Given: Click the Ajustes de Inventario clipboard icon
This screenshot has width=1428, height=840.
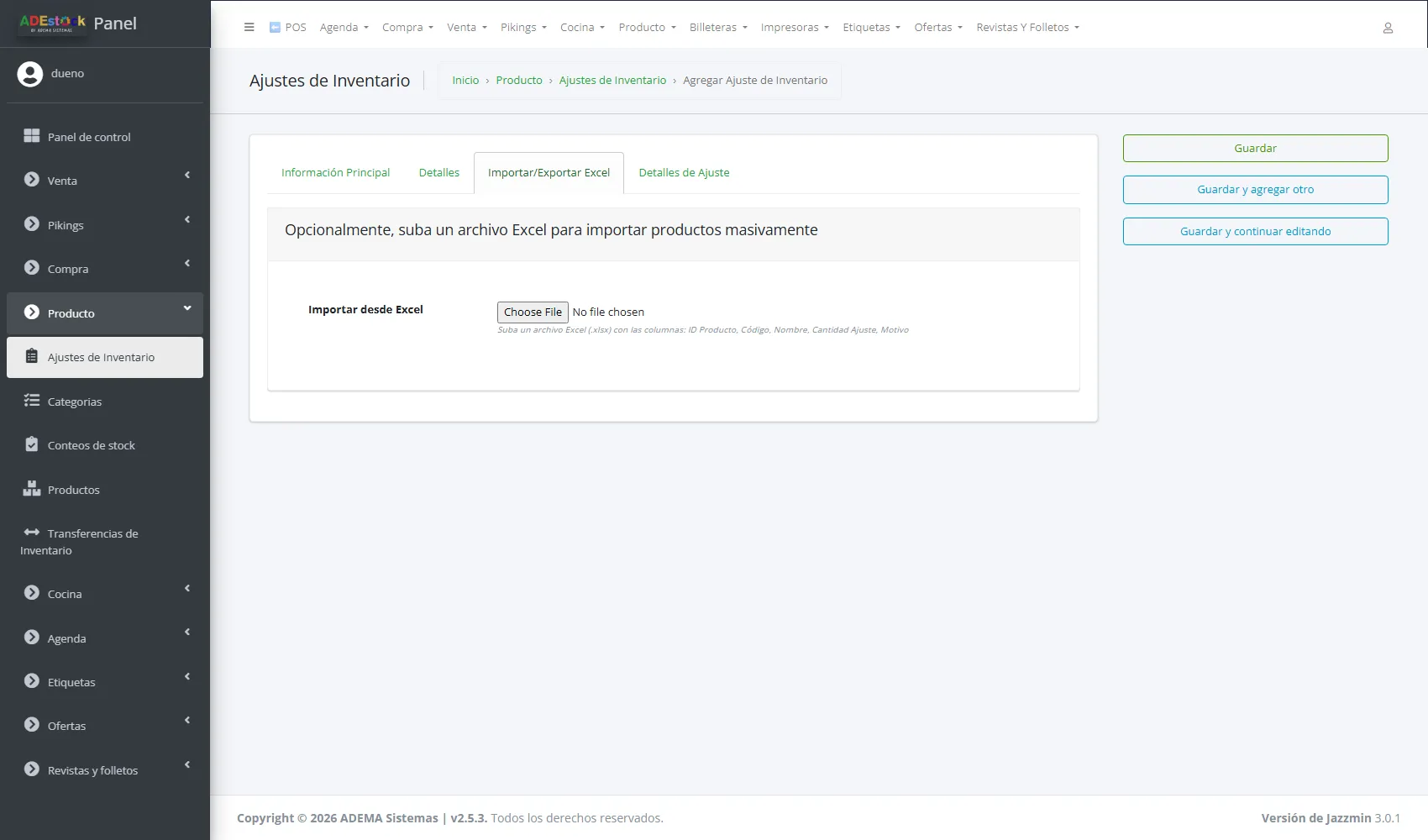Looking at the screenshot, I should [32, 356].
